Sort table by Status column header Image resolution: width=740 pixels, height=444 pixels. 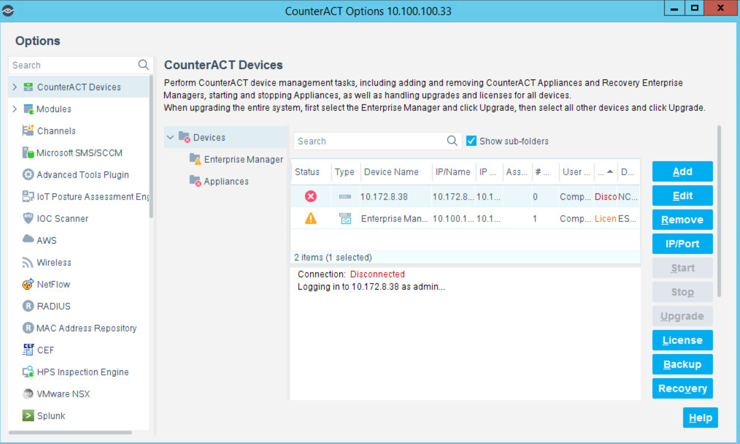[x=307, y=172]
